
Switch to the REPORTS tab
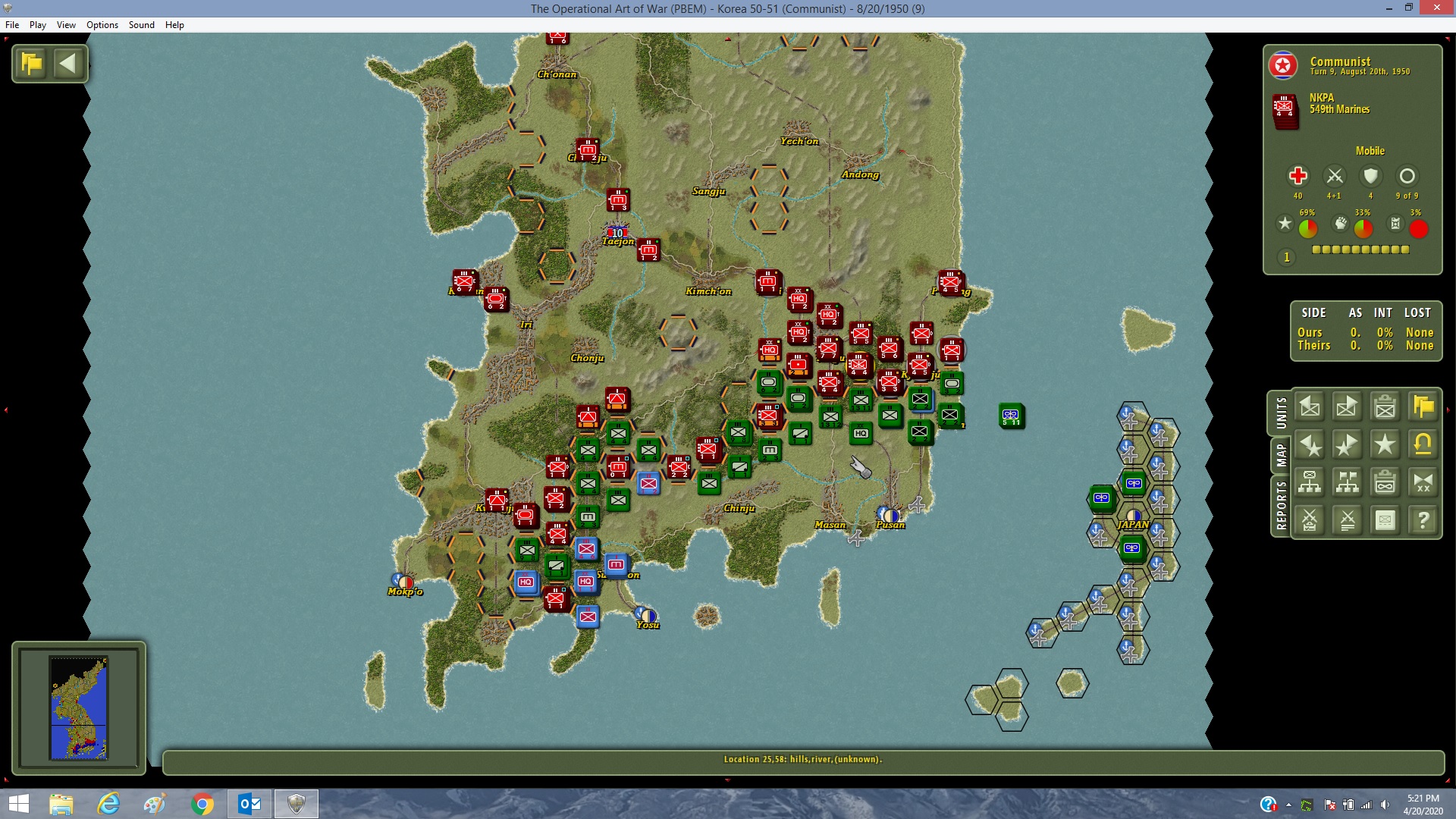coord(1281,506)
